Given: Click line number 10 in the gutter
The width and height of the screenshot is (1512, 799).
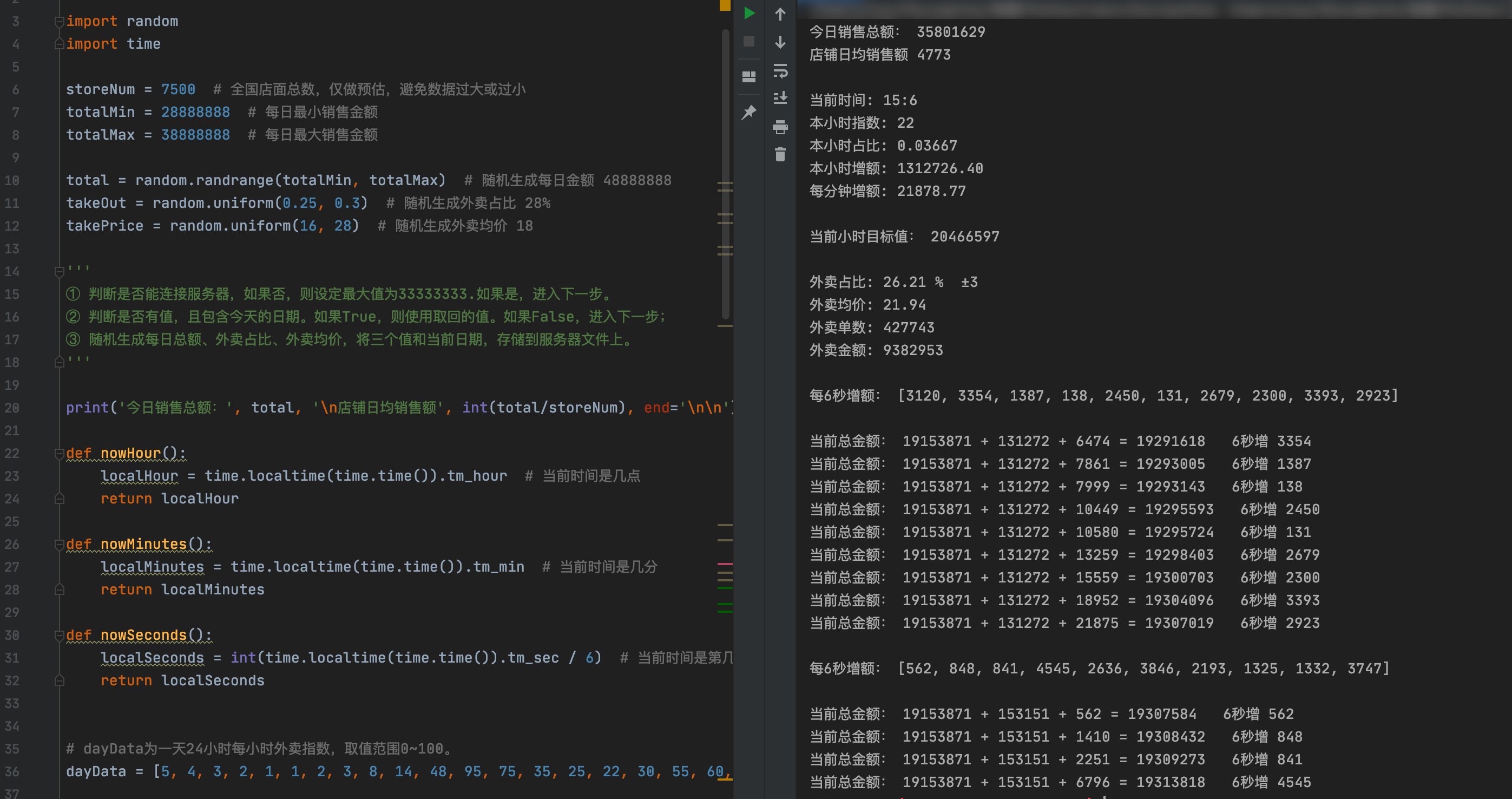Looking at the screenshot, I should (x=12, y=180).
